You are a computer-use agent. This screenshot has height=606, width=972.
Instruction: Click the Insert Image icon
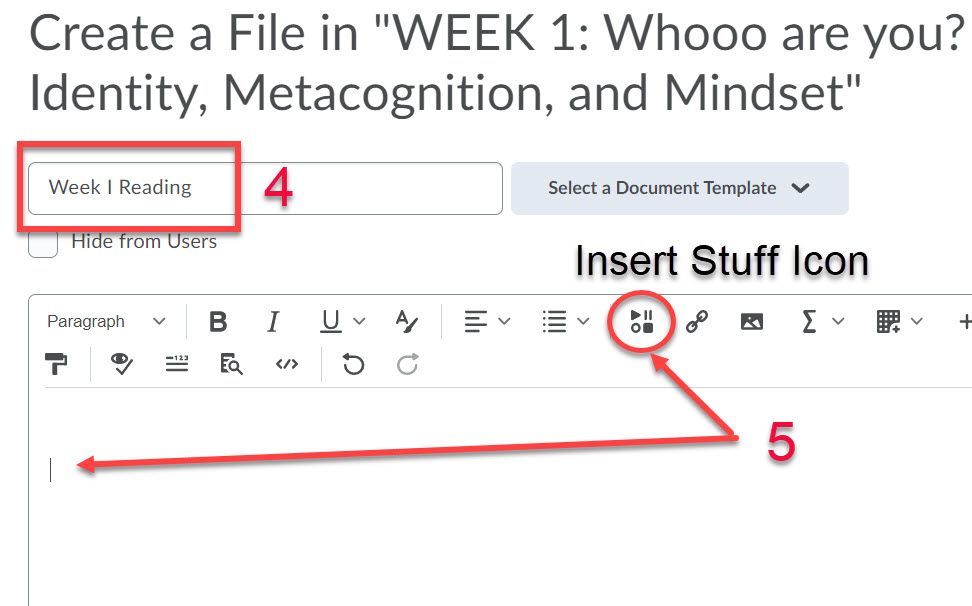coord(751,321)
